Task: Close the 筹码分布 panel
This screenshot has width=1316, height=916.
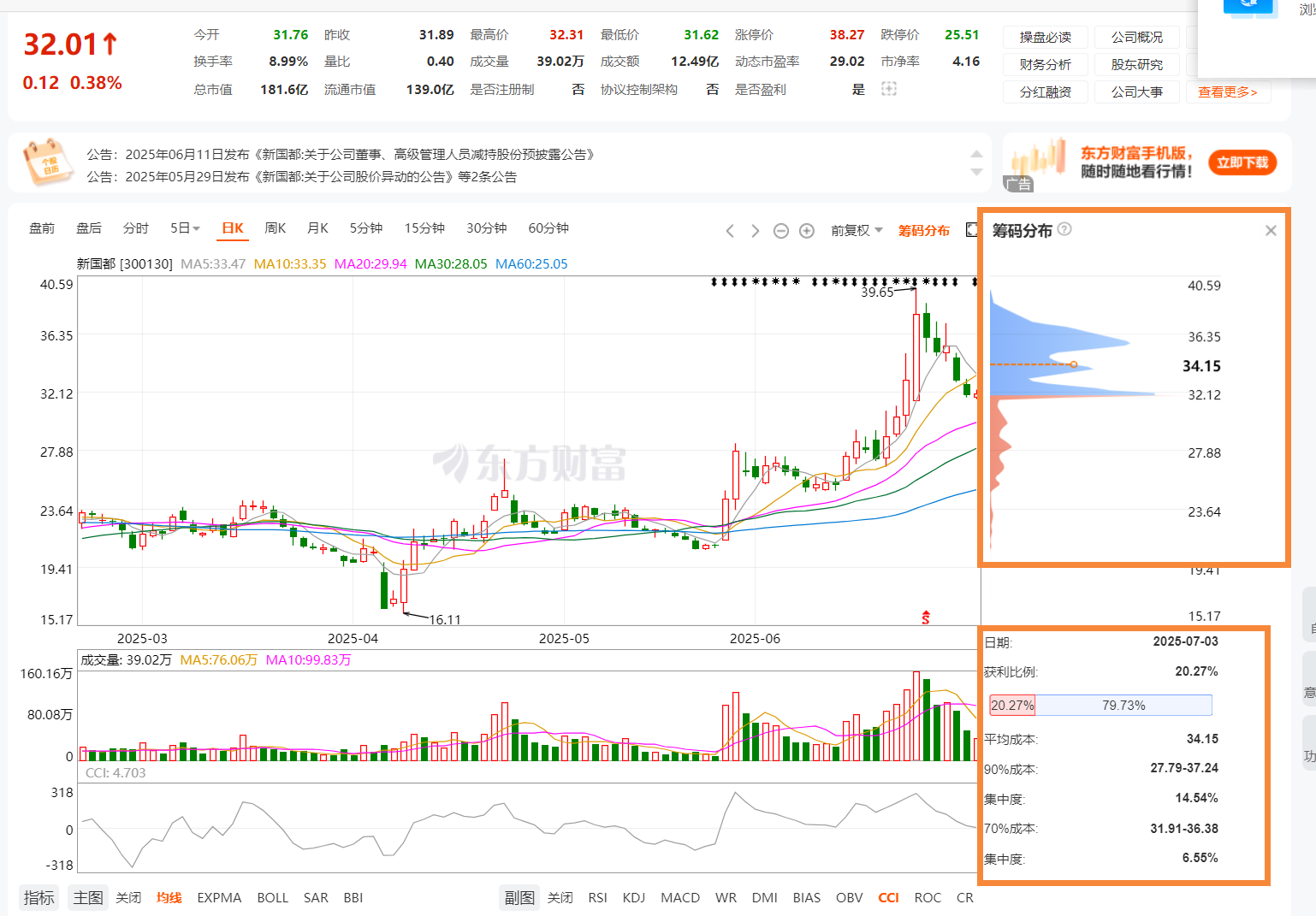Action: click(x=1271, y=230)
